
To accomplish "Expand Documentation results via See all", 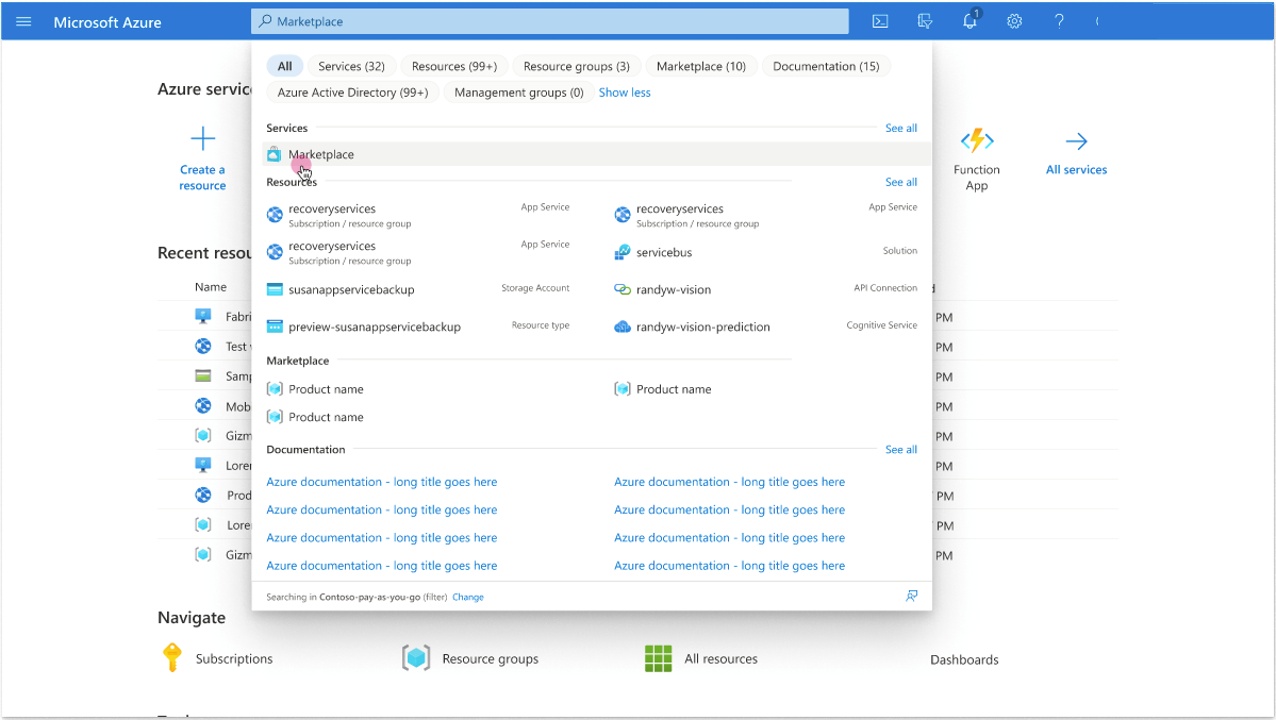I will tap(900, 449).
